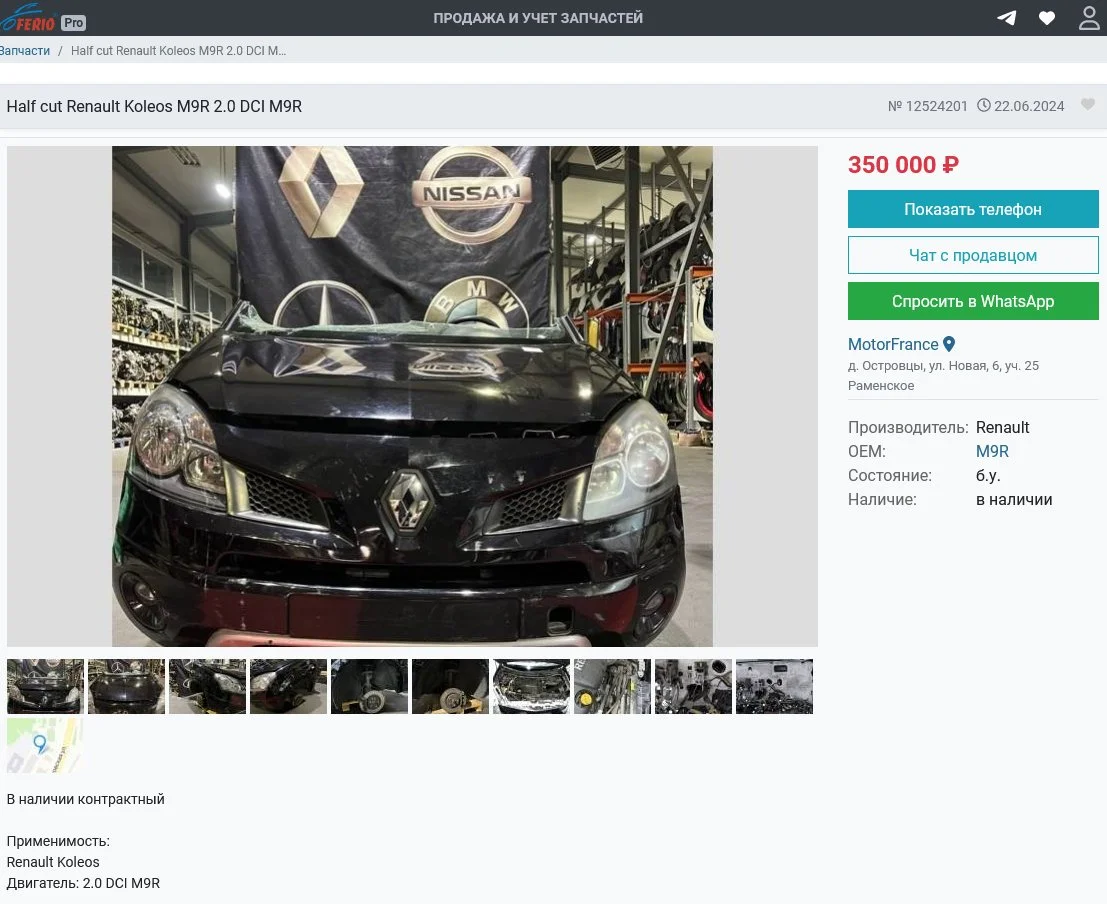Image resolution: width=1107 pixels, height=904 pixels.
Task: Open the MotorFrance seller link
Action: tap(893, 344)
